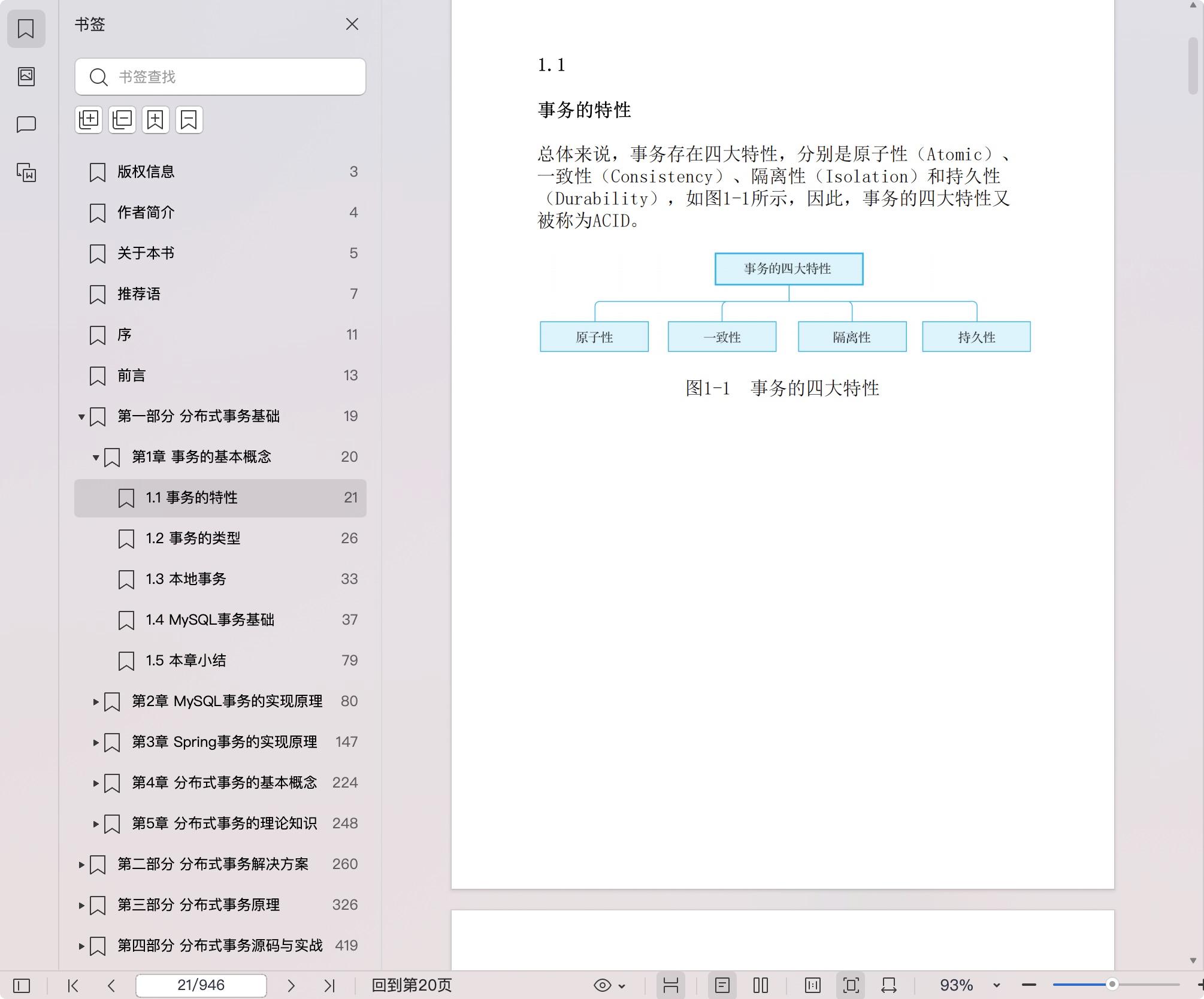Click the eye protection mode icon
This screenshot has width=1204, height=999.
(602, 985)
